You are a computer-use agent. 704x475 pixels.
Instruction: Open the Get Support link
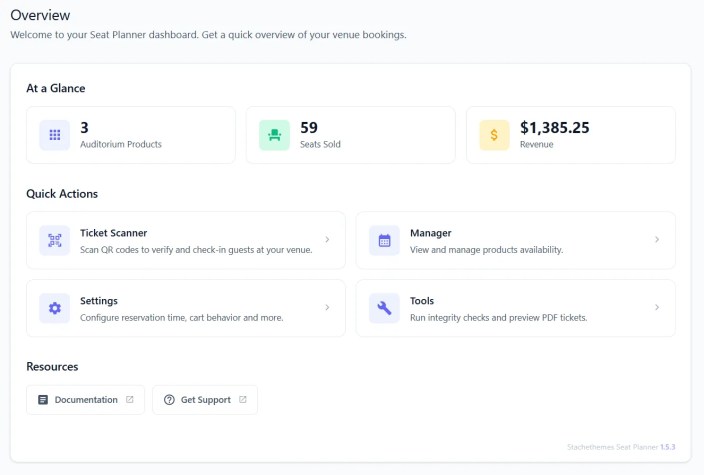point(205,400)
